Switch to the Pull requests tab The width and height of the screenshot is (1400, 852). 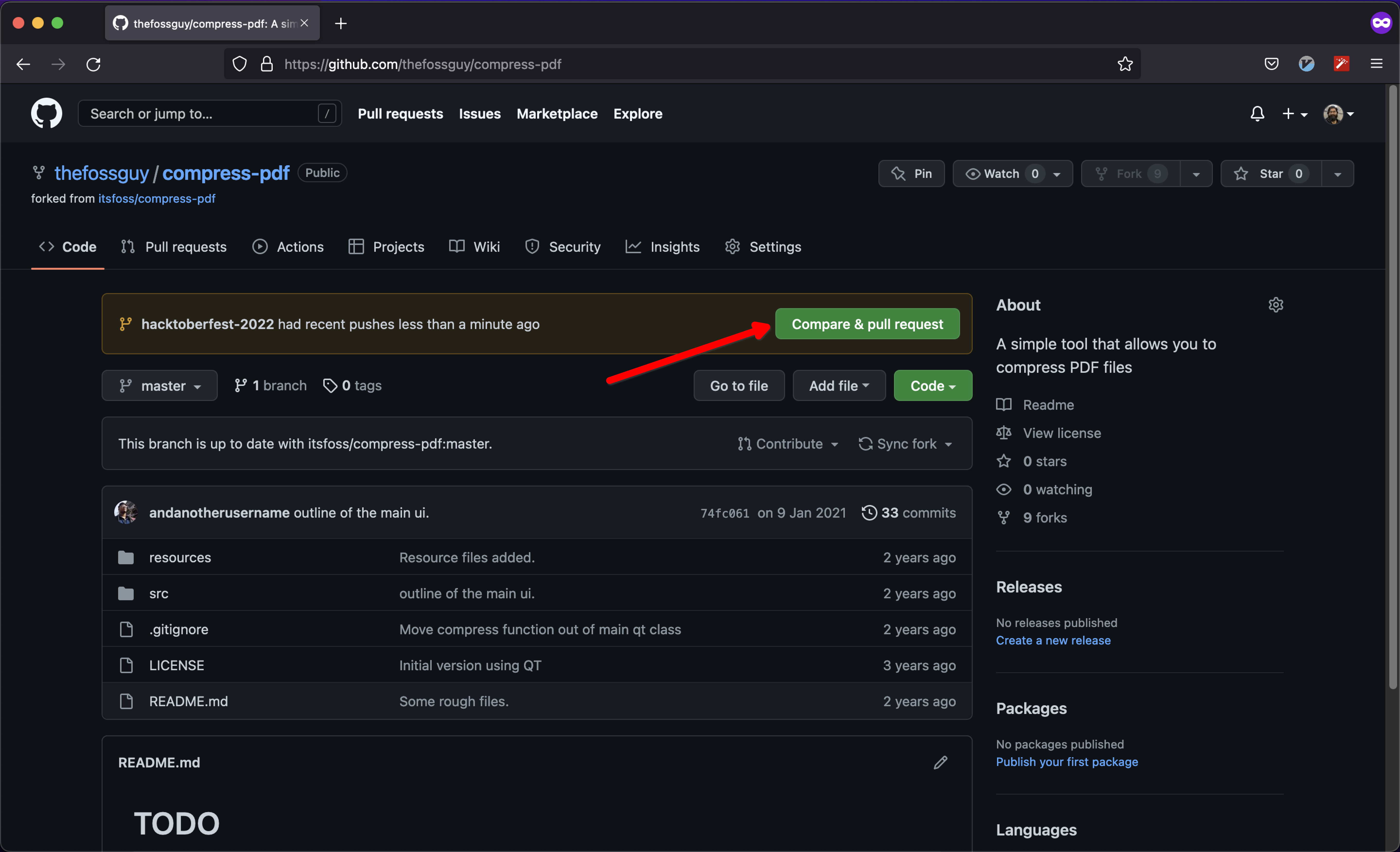184,246
